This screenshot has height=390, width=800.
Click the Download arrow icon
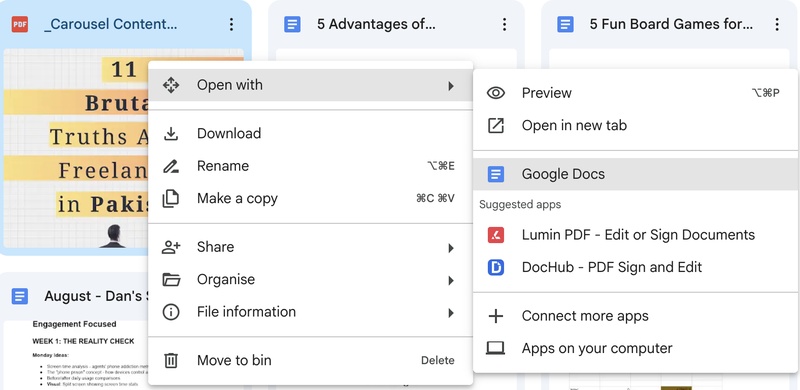[x=171, y=134]
